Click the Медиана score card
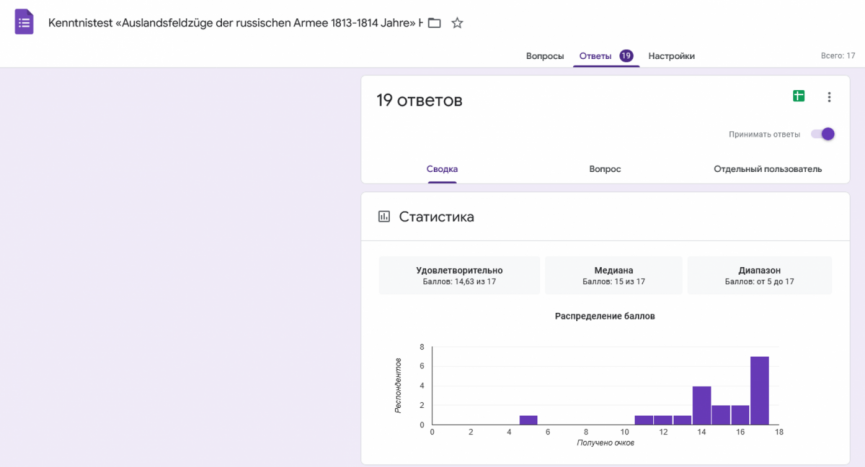The image size is (865, 467). [x=613, y=275]
